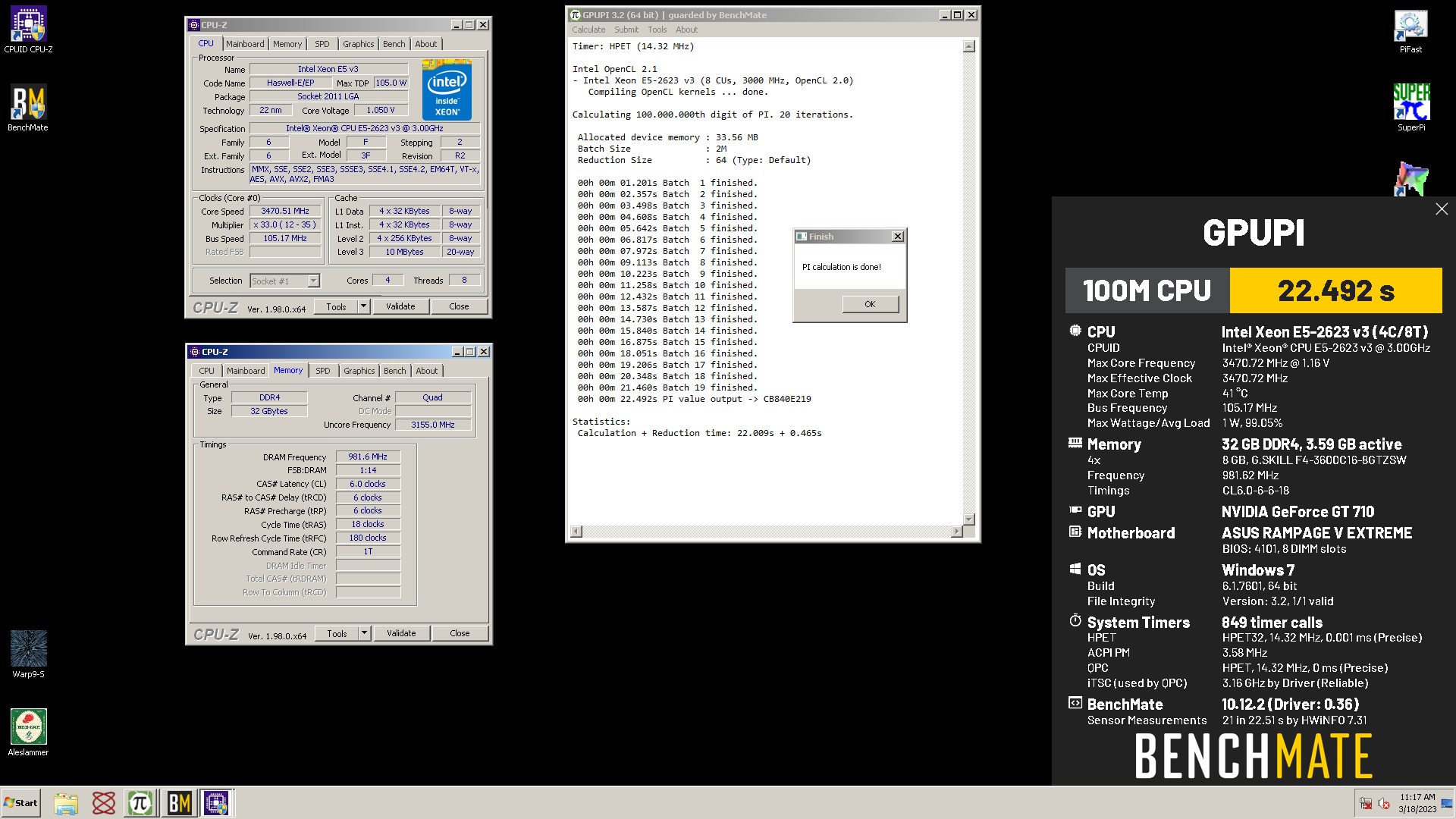The height and width of the screenshot is (819, 1456).
Task: Open the Graphics tab in lower CPU-Z
Action: (359, 371)
